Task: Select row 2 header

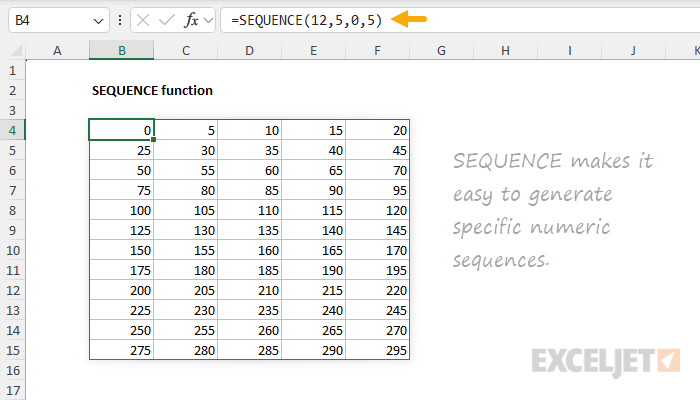Action: [12, 91]
